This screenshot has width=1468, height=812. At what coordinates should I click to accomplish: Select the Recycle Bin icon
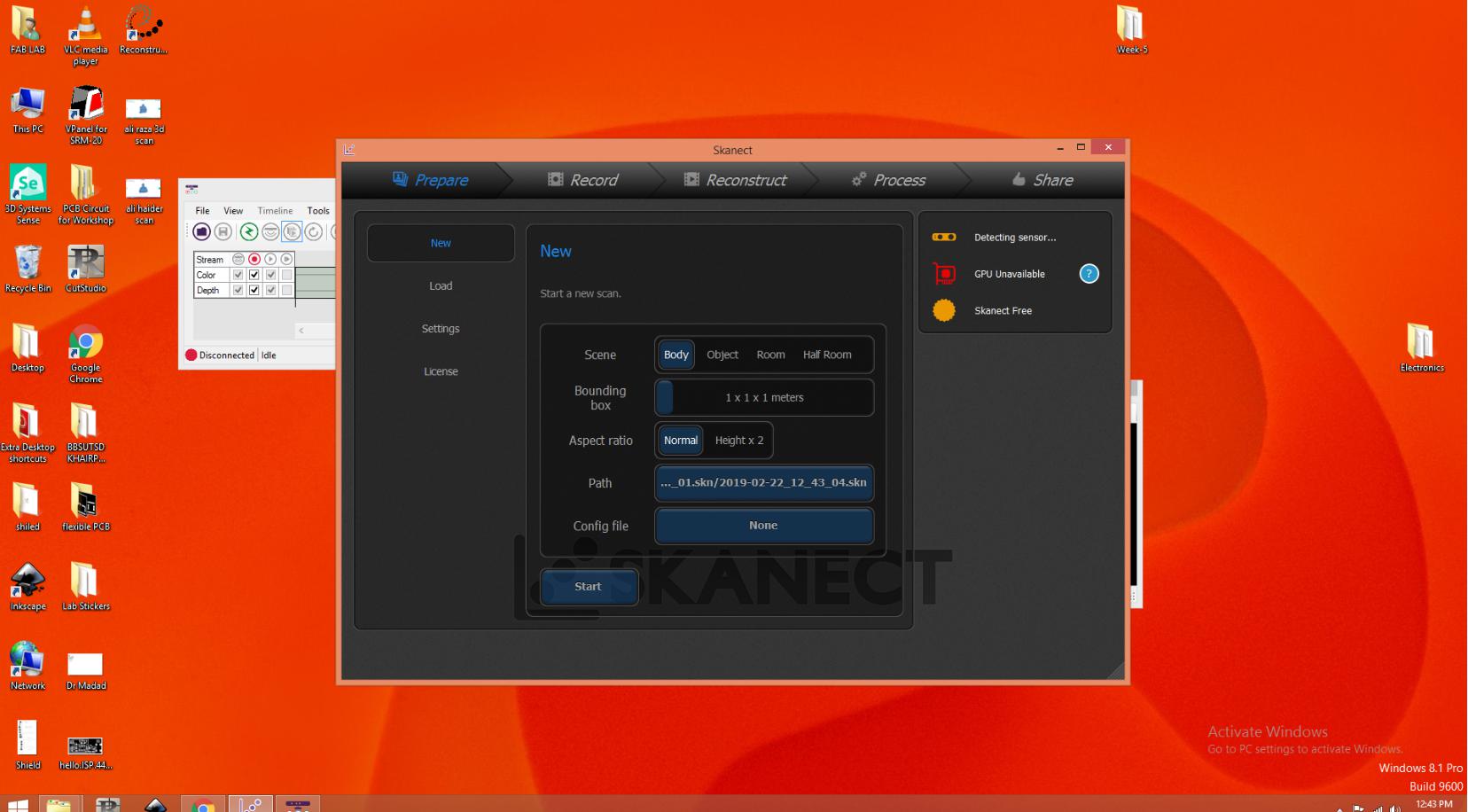(27, 269)
